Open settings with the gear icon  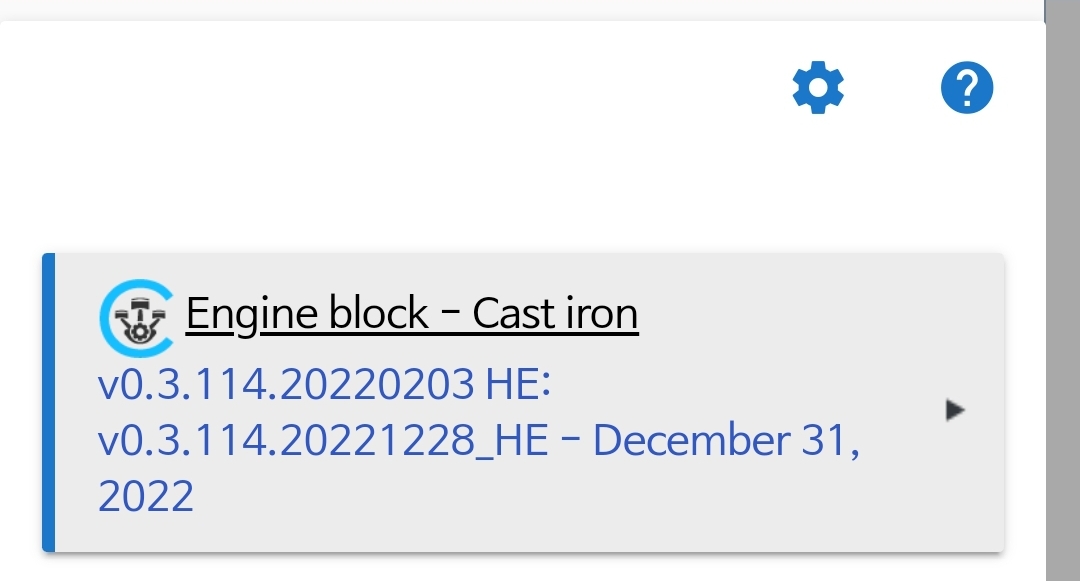tap(818, 87)
